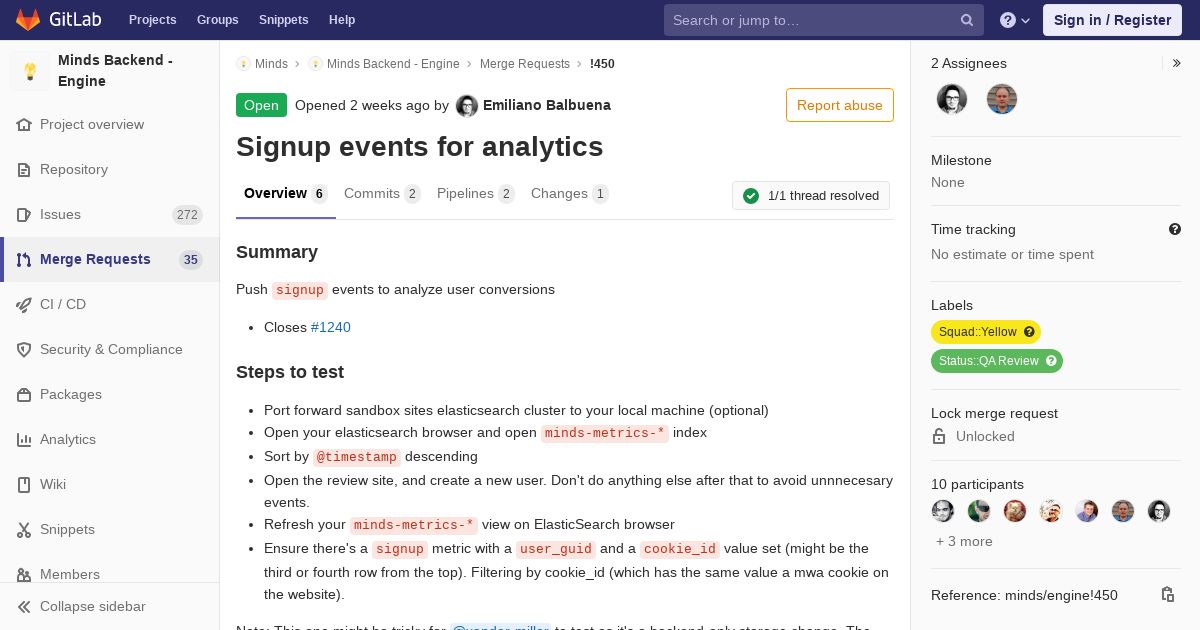Open Help in top navigation
1200x630 pixels.
(x=342, y=20)
